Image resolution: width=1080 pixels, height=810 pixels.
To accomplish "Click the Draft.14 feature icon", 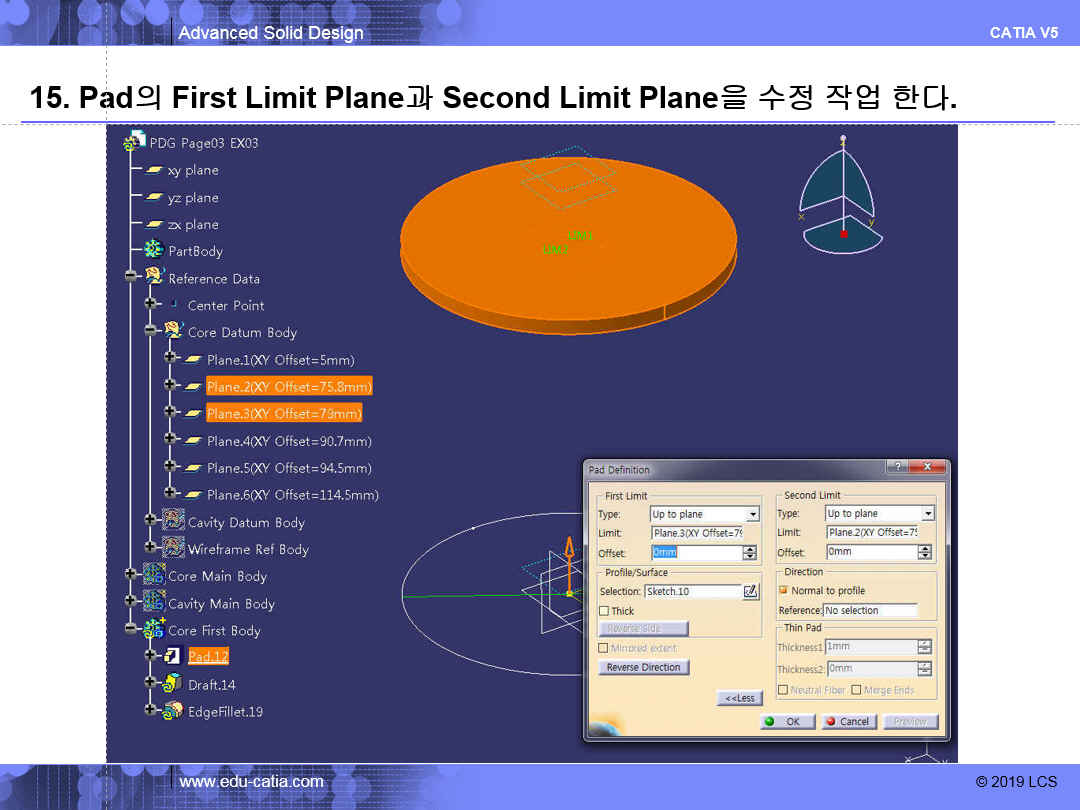I will (x=172, y=684).
